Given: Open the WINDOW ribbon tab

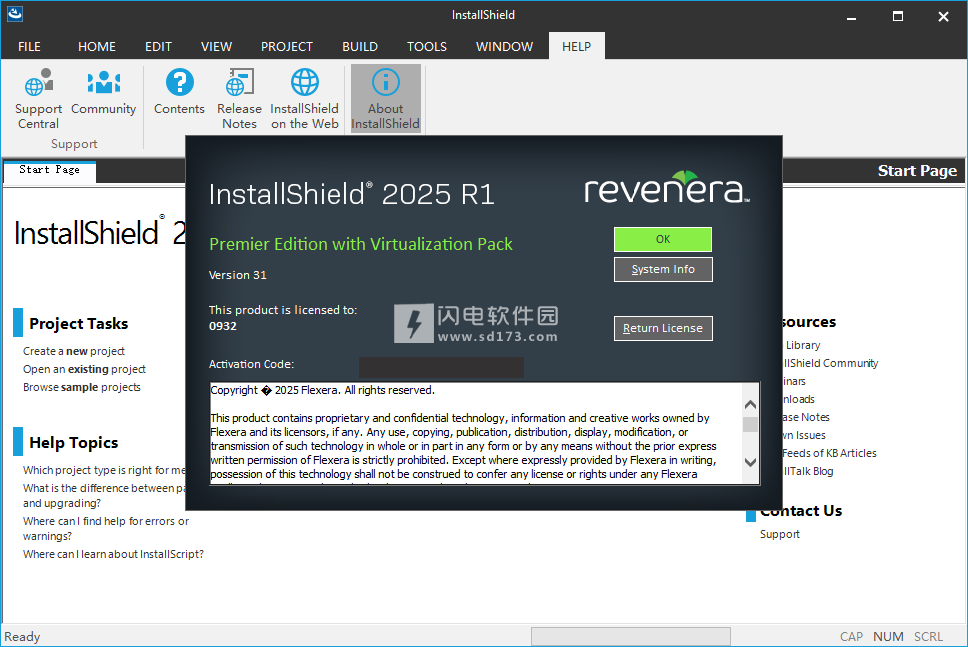Looking at the screenshot, I should pyautogui.click(x=504, y=46).
